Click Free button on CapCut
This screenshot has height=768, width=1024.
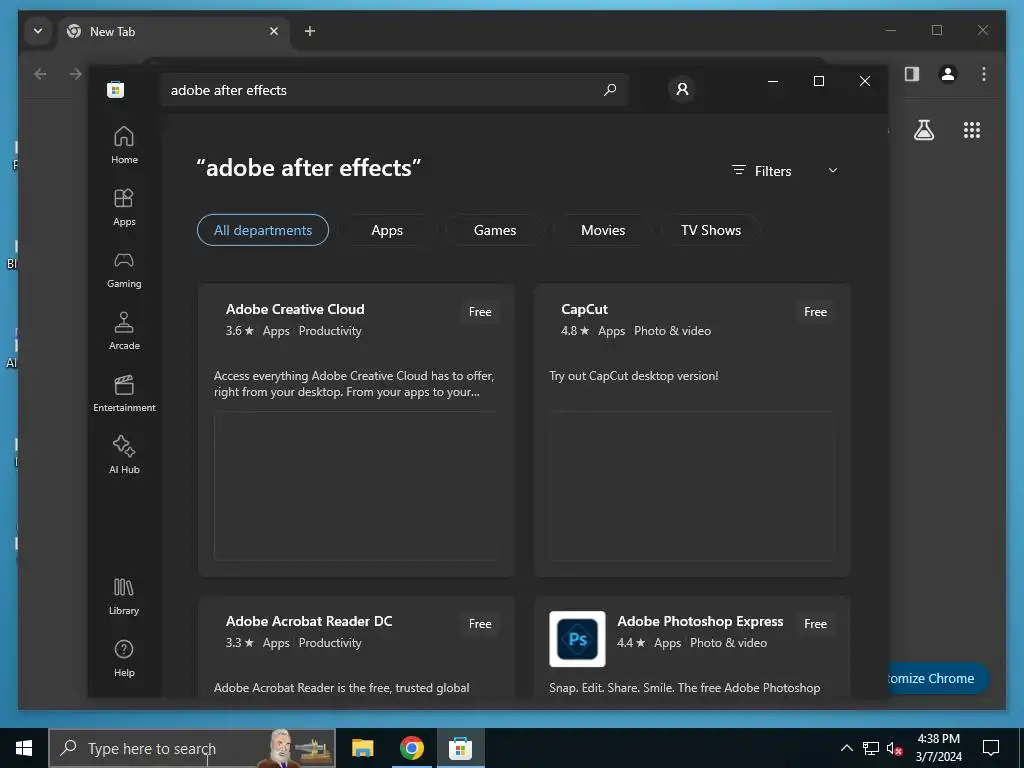click(x=815, y=312)
